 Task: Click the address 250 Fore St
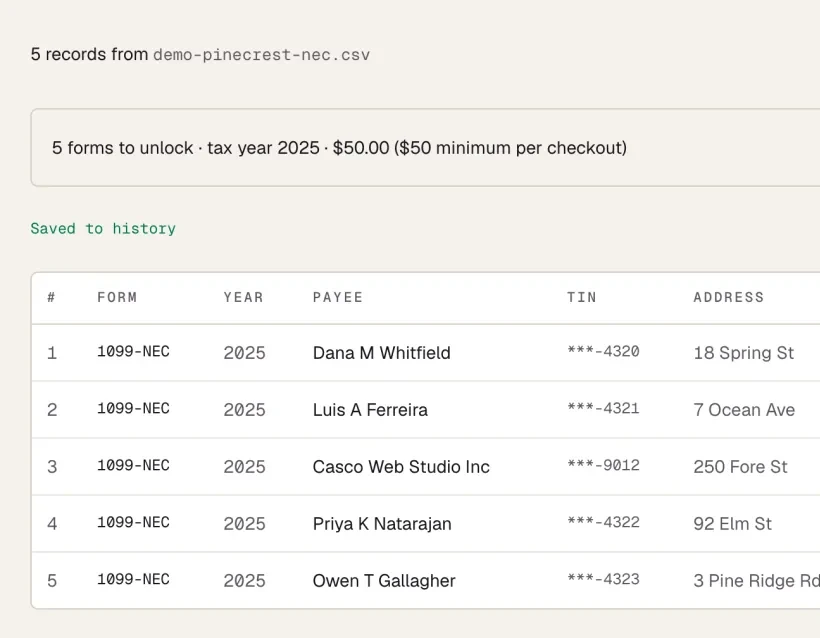click(741, 466)
